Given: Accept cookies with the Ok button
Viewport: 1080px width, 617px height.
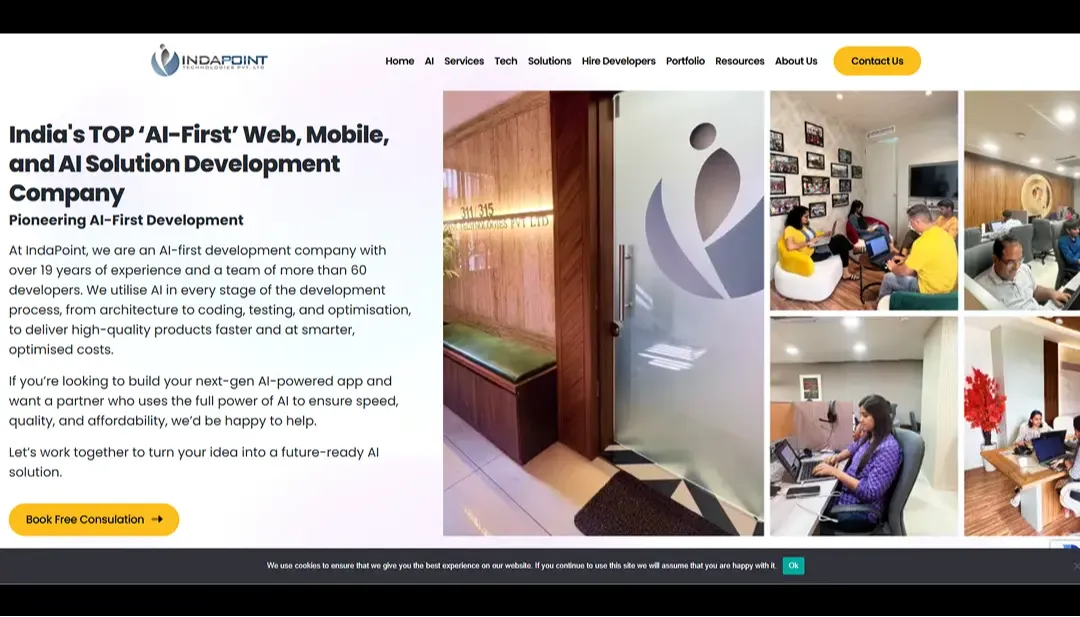Looking at the screenshot, I should coord(793,566).
